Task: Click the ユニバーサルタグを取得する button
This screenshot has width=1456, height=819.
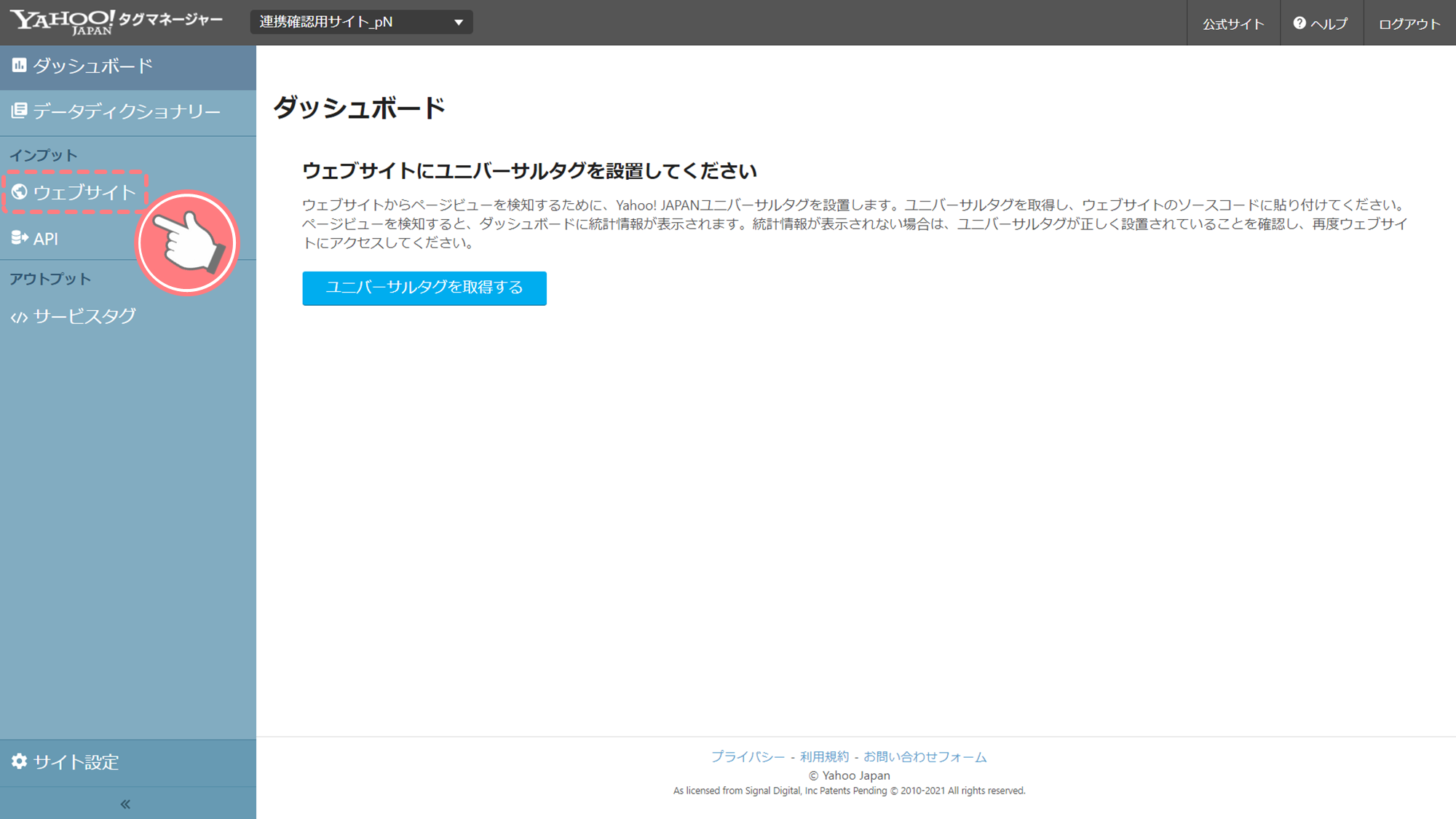Action: point(424,288)
